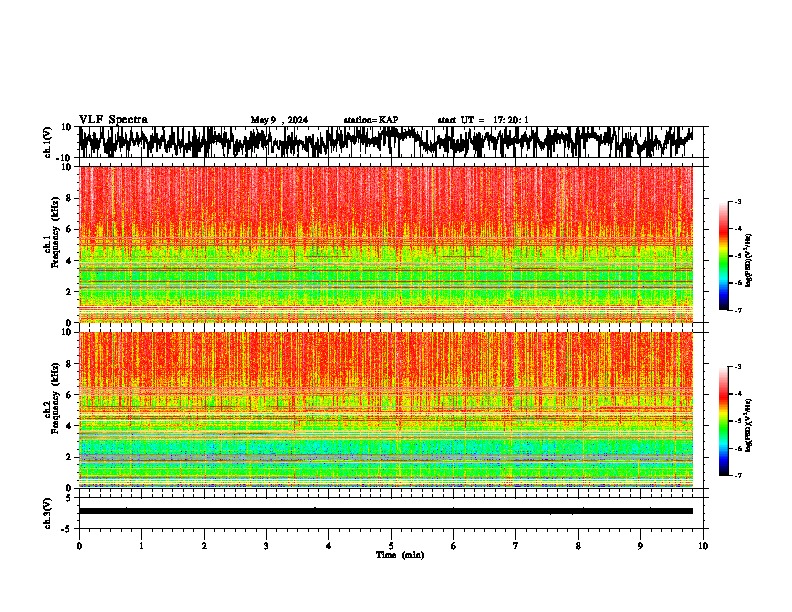Click the "-7" label on ch.2 color bar

(x=737, y=475)
